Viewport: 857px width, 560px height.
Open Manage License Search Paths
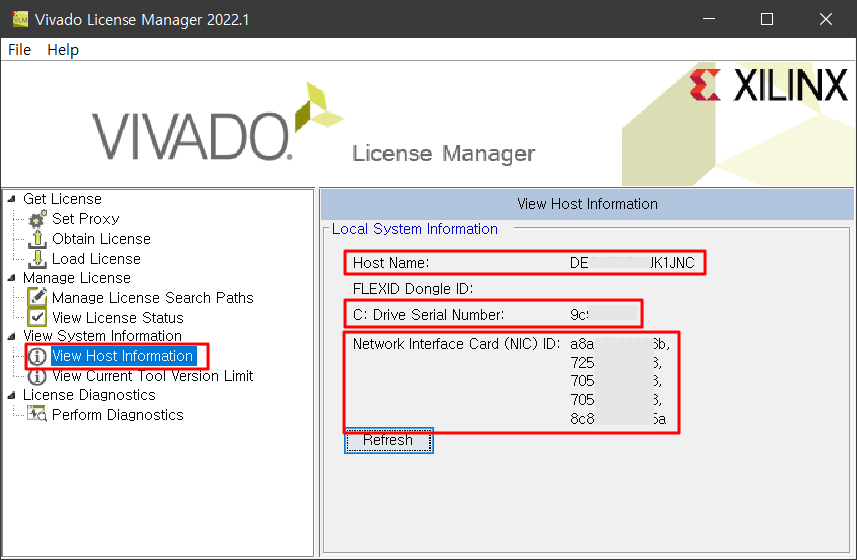coord(153,298)
